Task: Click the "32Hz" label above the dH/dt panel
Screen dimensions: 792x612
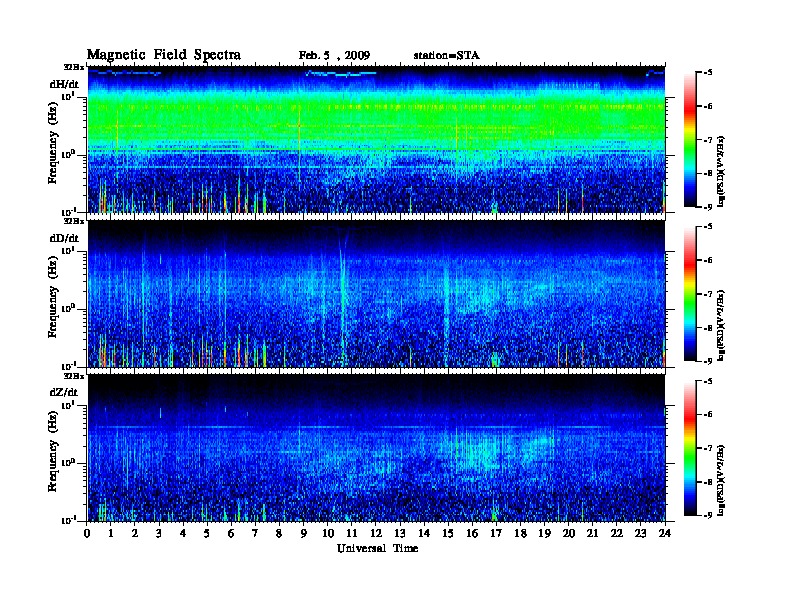Action: point(74,67)
